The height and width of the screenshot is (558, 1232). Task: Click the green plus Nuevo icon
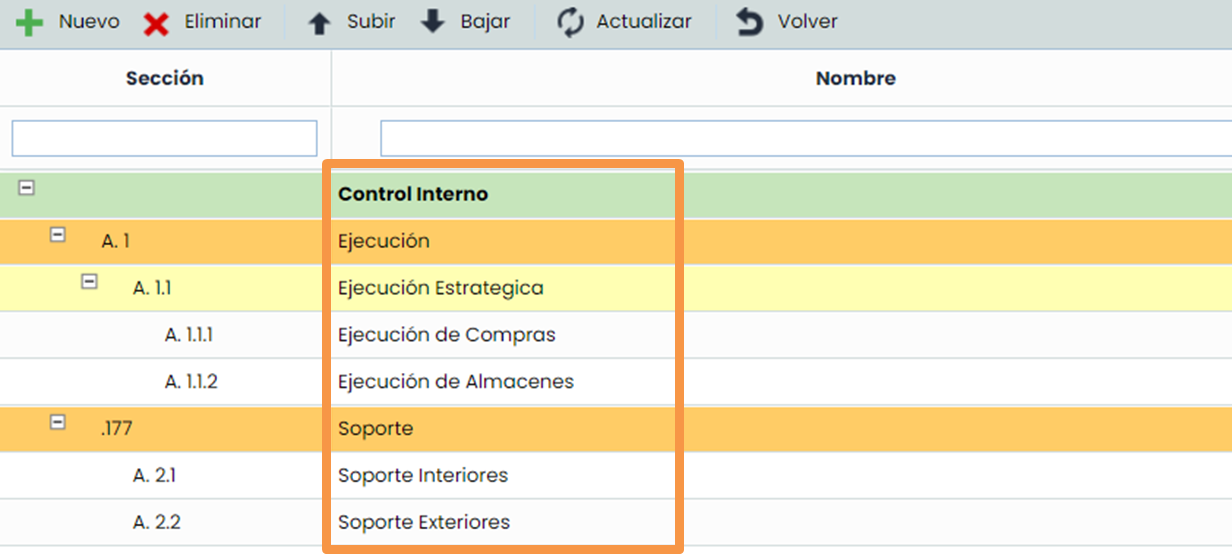[30, 23]
